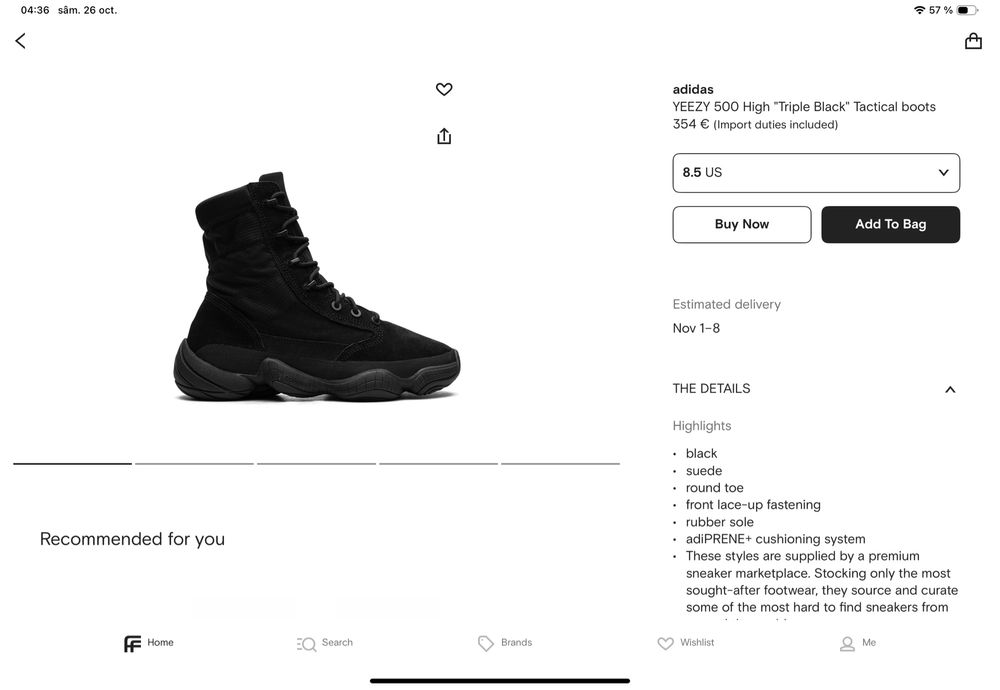Tap the black boot product image

(316, 288)
